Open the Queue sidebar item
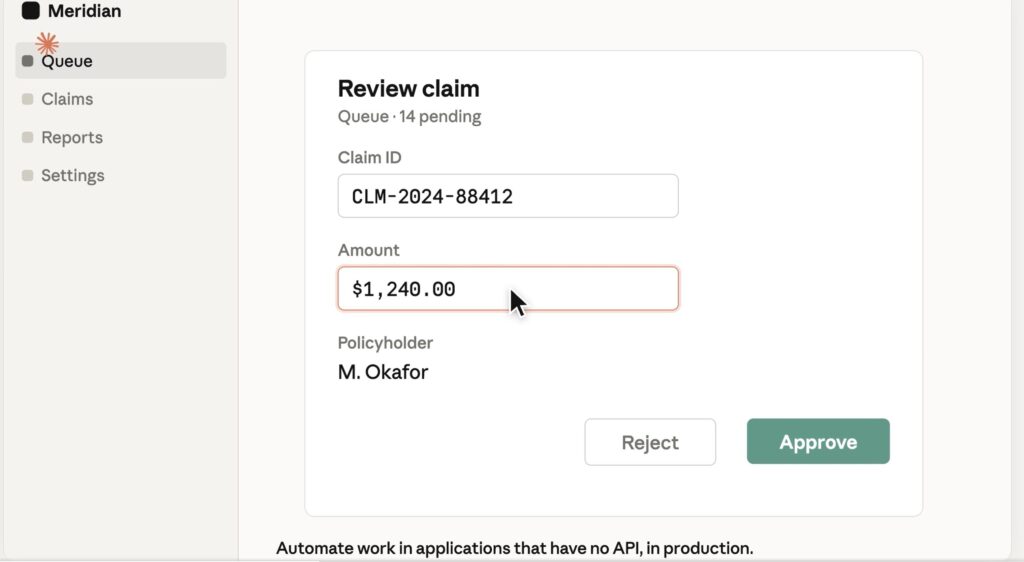This screenshot has height=562, width=1024. 121,61
